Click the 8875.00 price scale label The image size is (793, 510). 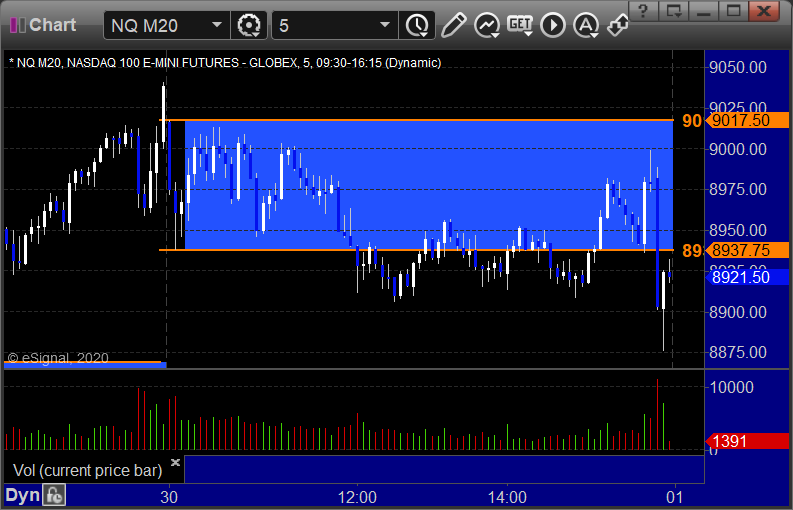click(x=738, y=352)
